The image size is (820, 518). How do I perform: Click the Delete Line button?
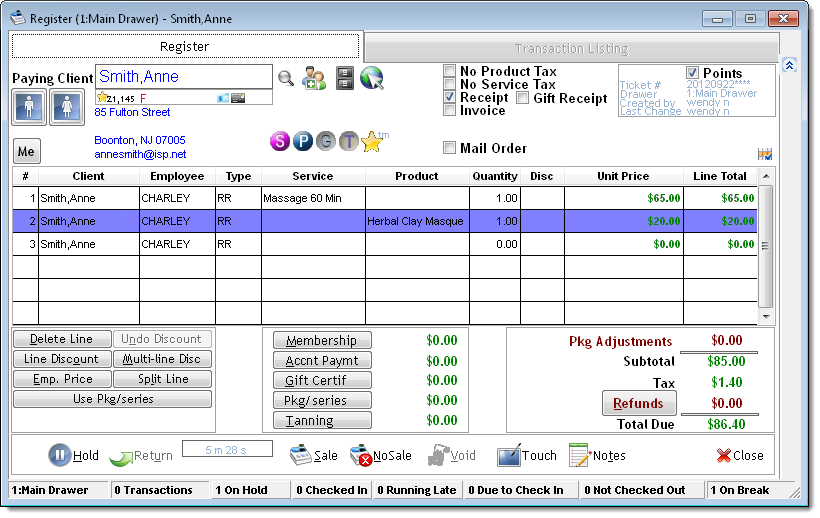pos(61,340)
